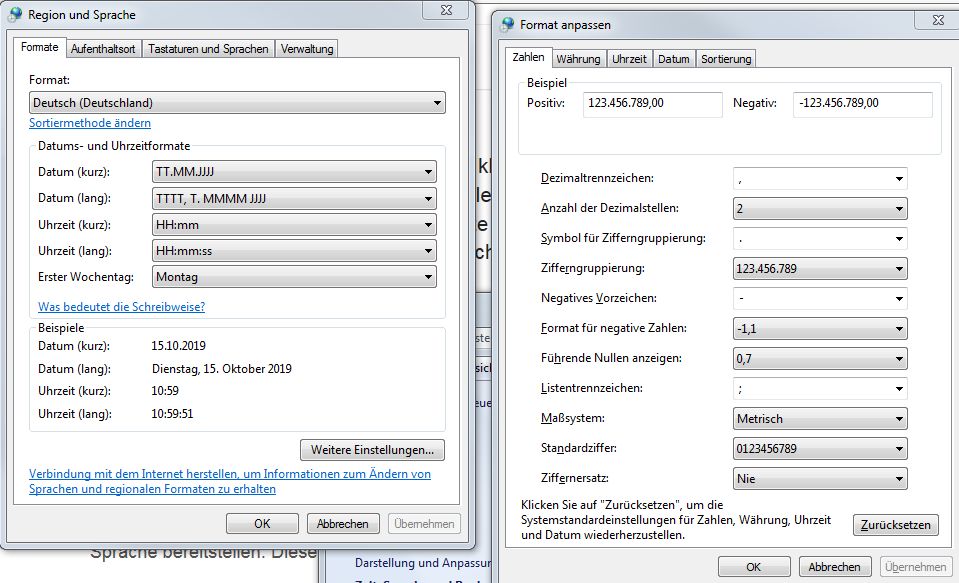Expand the Zifferngruppierung dropdown

pos(820,269)
